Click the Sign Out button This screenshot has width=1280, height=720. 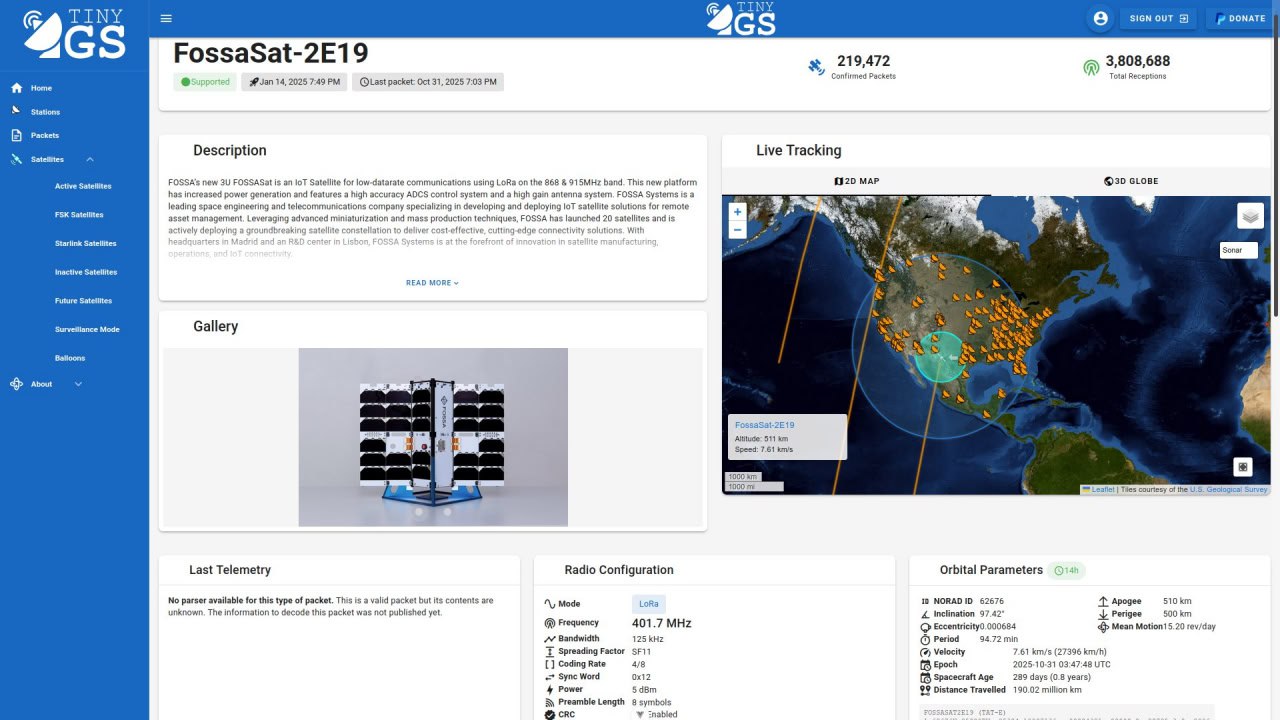click(1159, 18)
